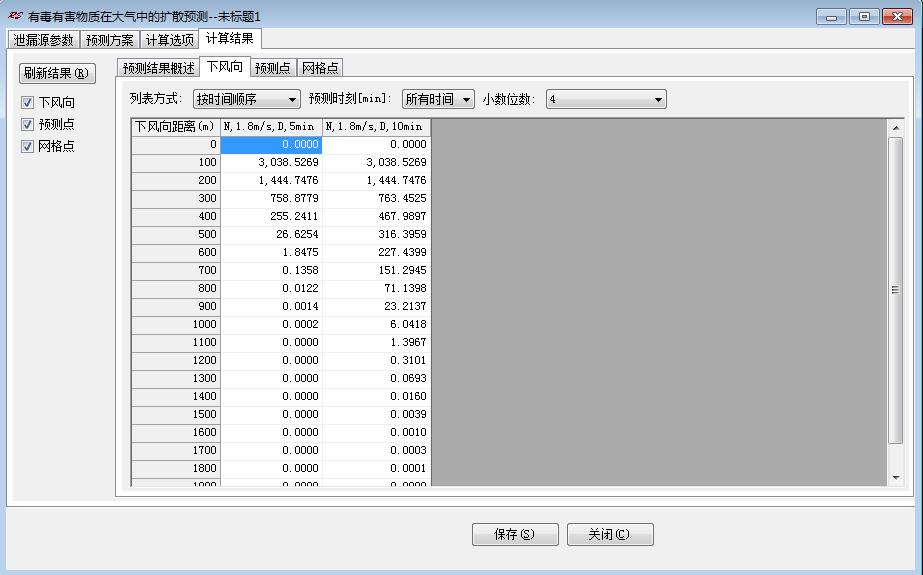
Task: Select the 151.2945 cell
Action: click(377, 271)
